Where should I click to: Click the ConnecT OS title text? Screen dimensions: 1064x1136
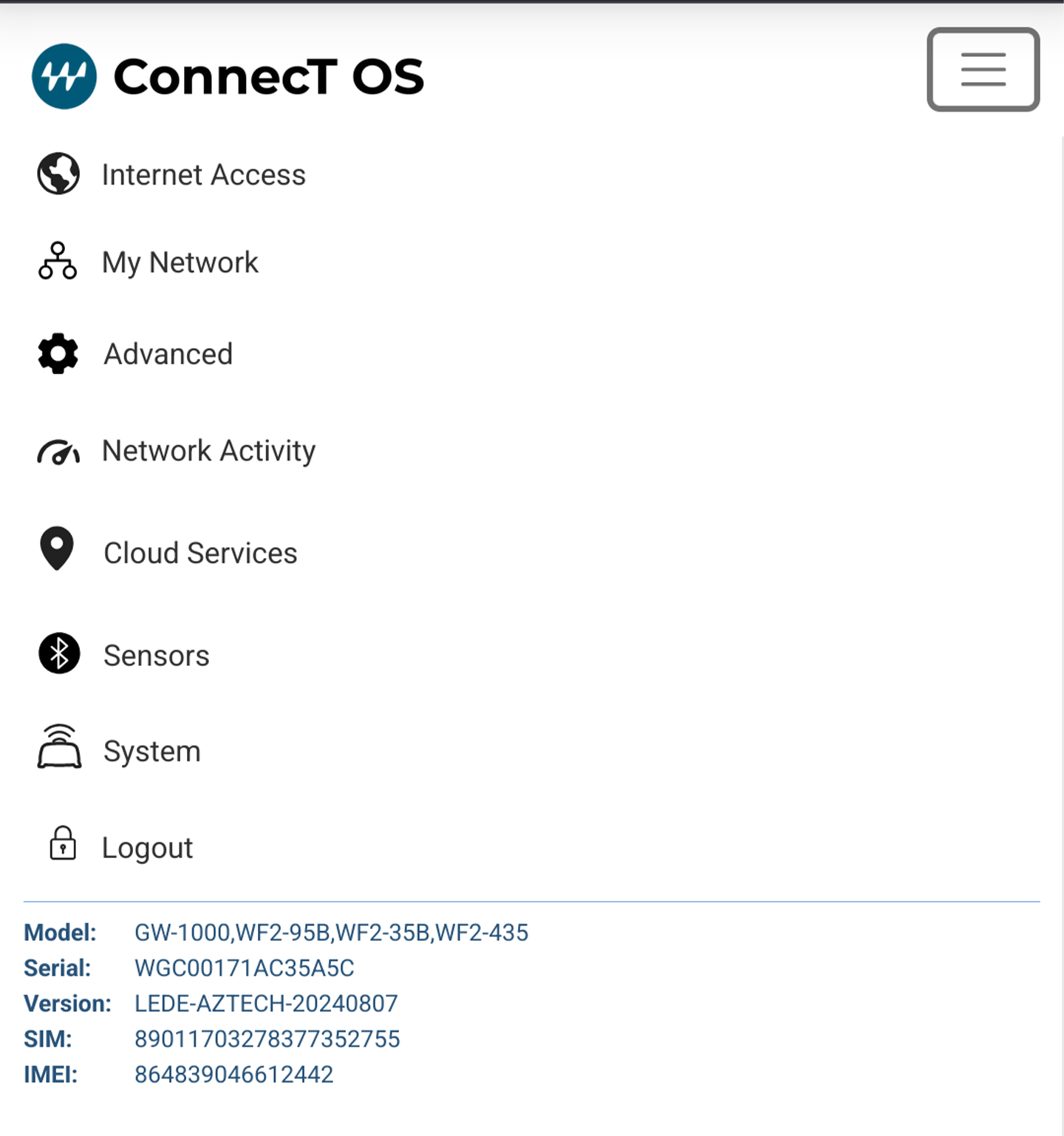(269, 77)
